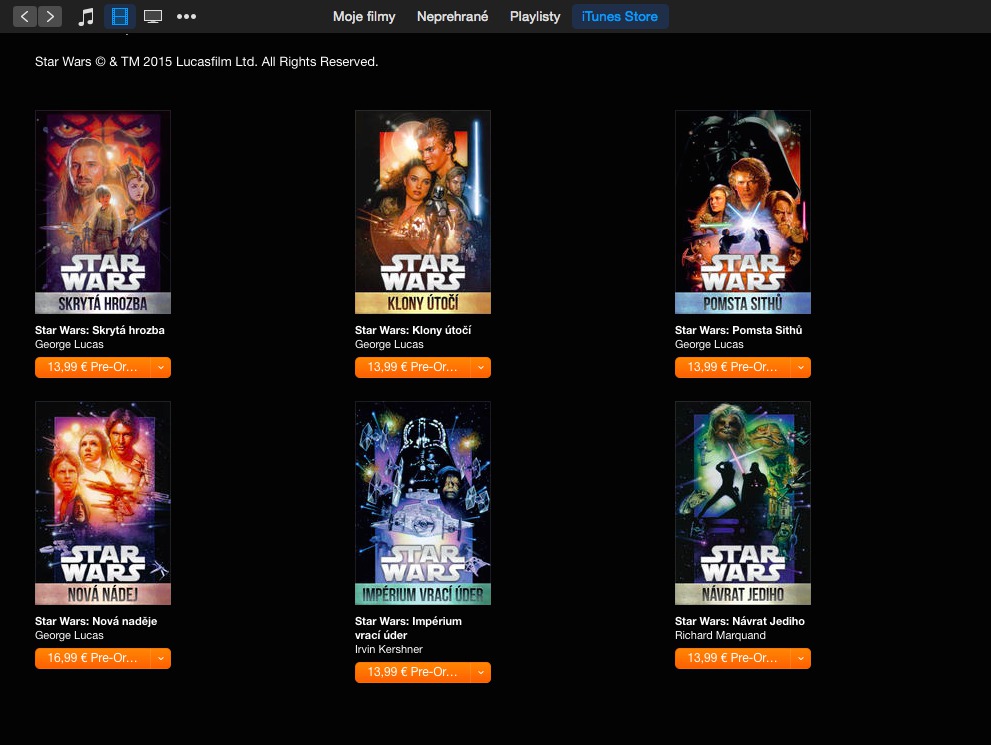Expand the Pomsta Sithů price dropdown arrow
Screen dimensions: 991x745
(x=801, y=367)
